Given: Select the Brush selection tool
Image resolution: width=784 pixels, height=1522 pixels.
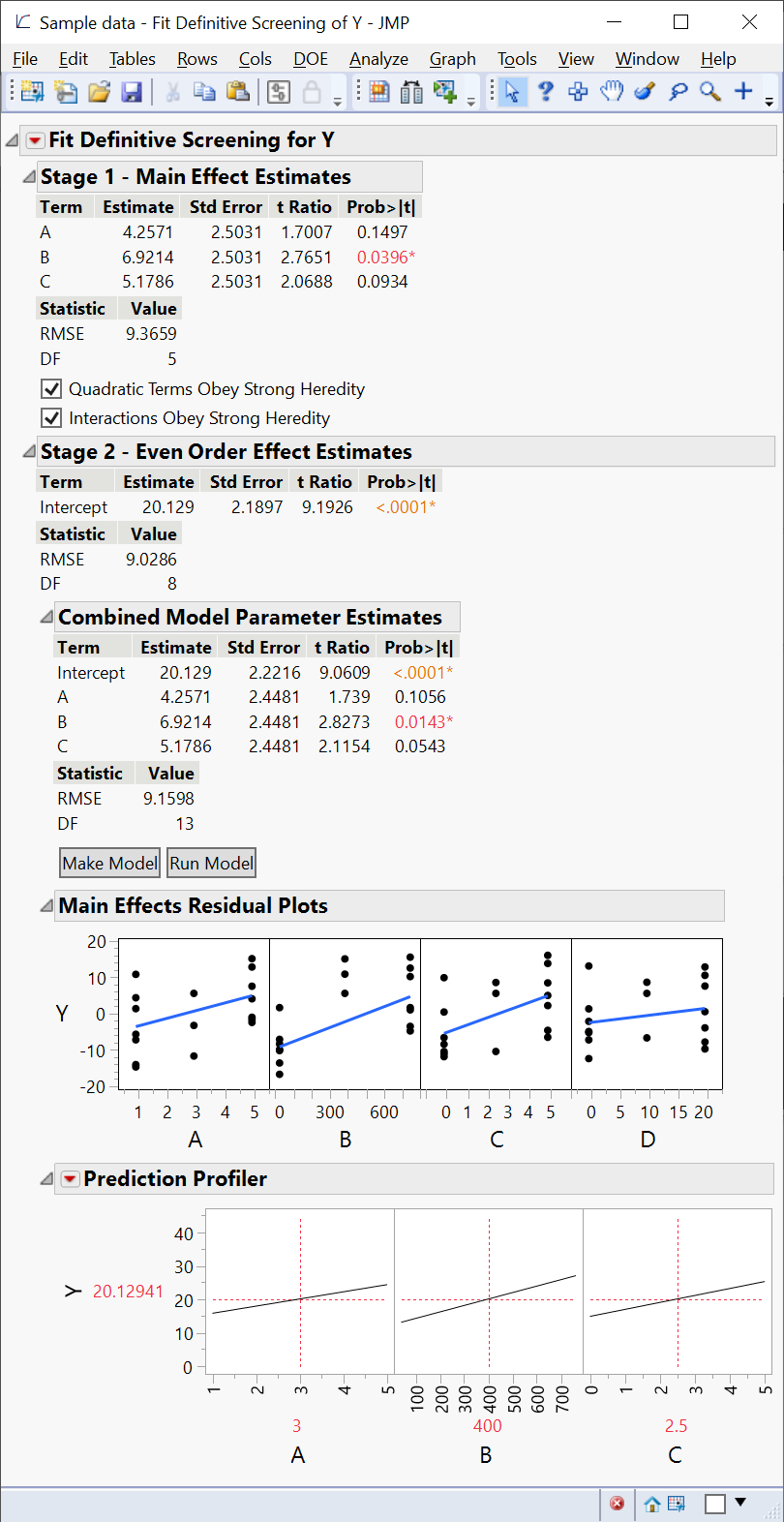Looking at the screenshot, I should 645,91.
